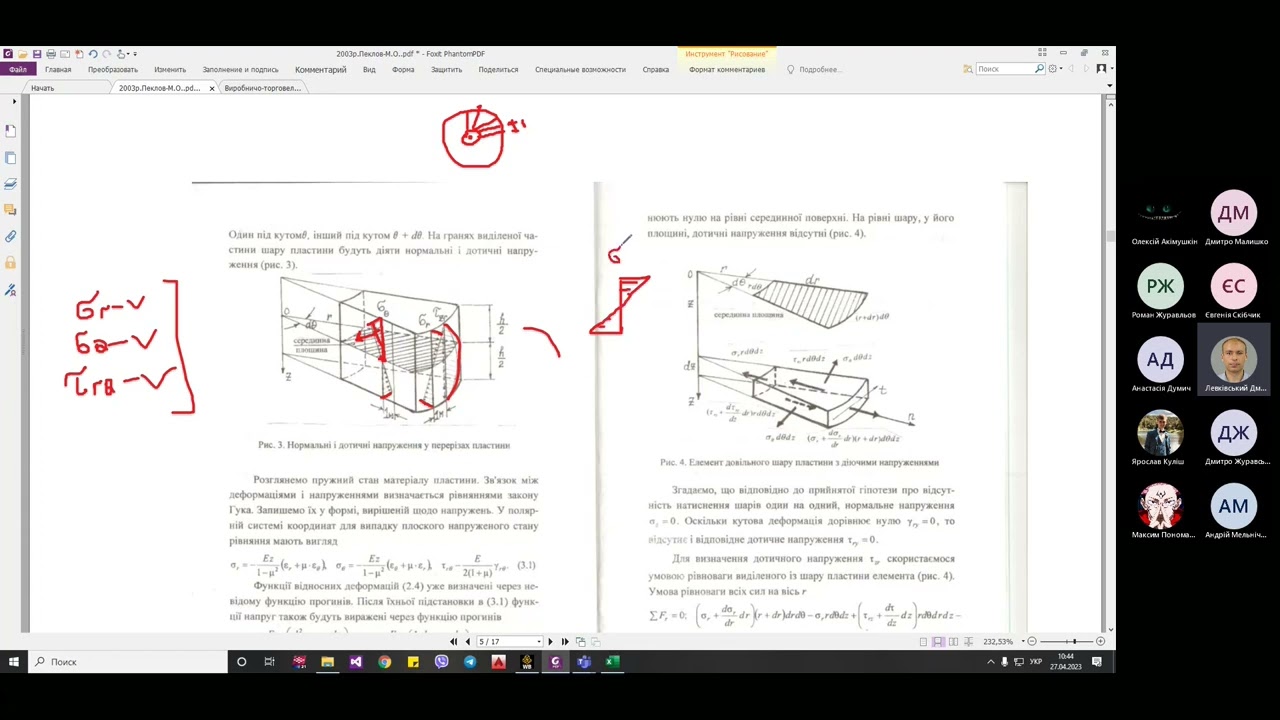The image size is (1280, 720).
Task: Open the Защитить ribbon tab
Action: [x=447, y=70]
